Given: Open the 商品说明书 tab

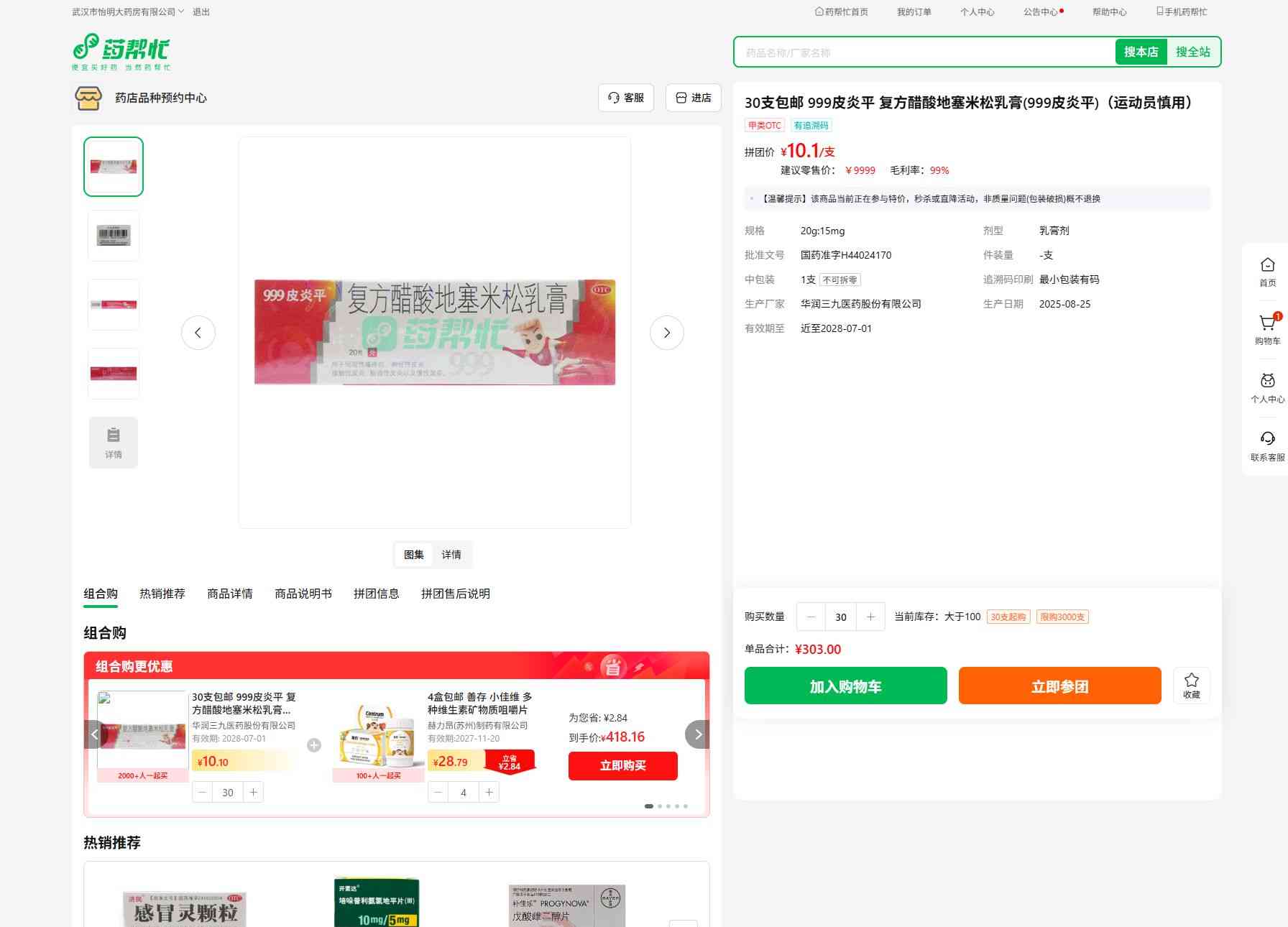Looking at the screenshot, I should pos(303,594).
